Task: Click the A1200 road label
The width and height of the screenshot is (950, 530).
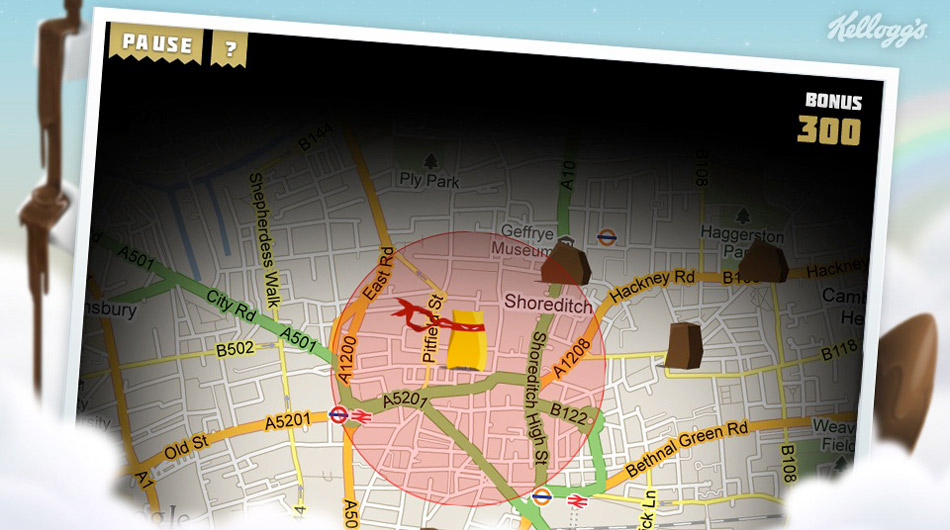Action: (x=348, y=361)
